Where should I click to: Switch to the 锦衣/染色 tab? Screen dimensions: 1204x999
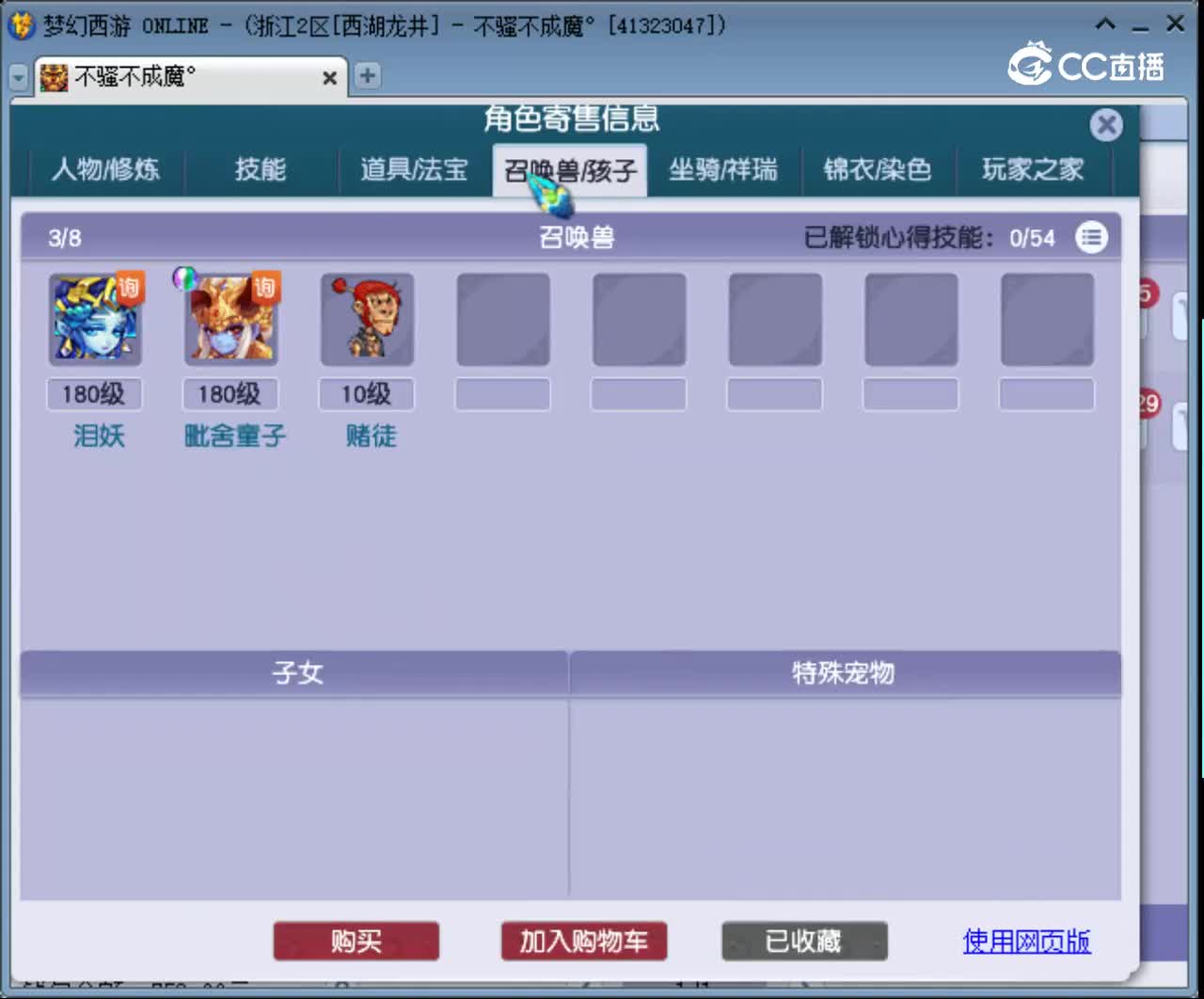click(878, 169)
